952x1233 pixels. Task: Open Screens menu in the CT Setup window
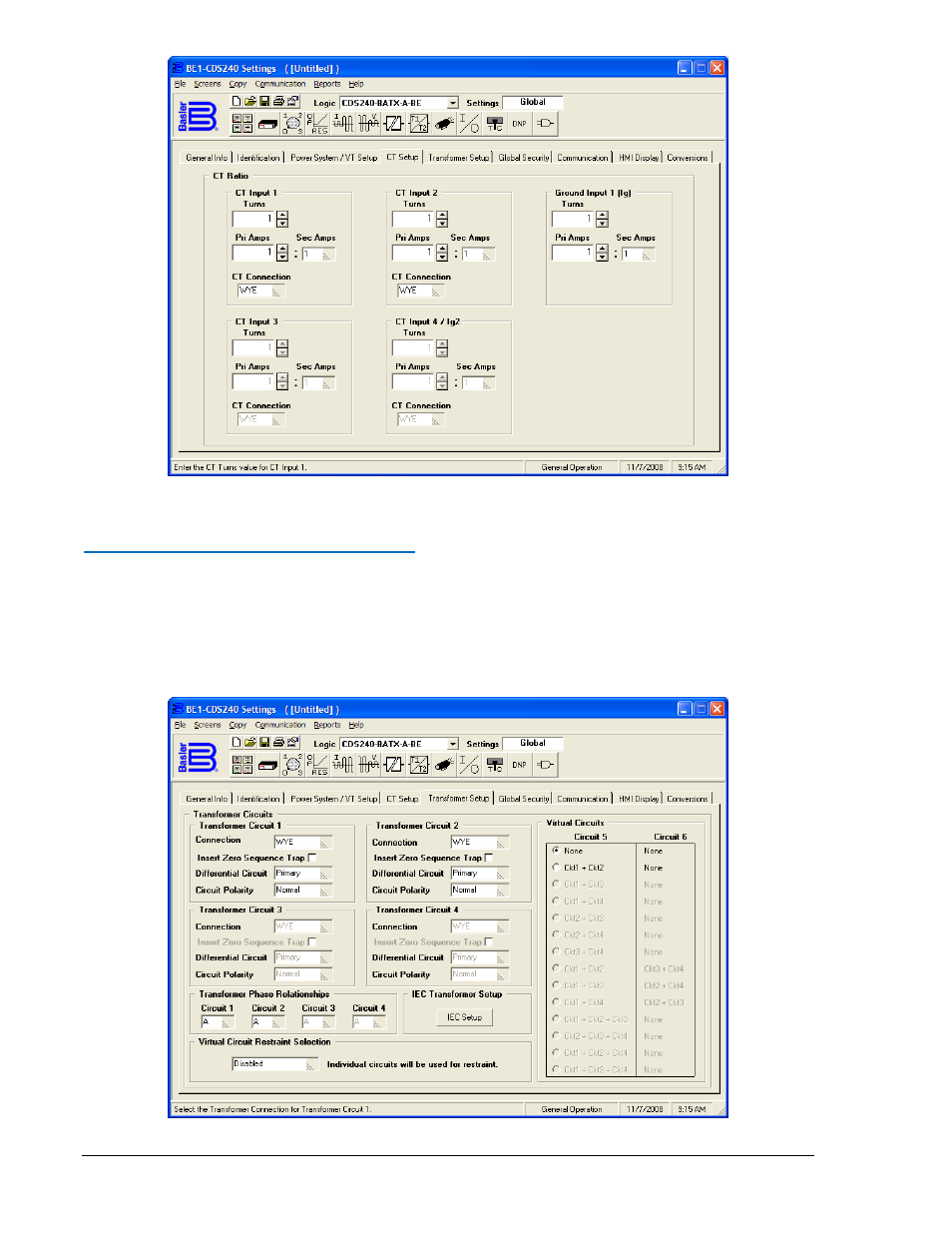(208, 84)
